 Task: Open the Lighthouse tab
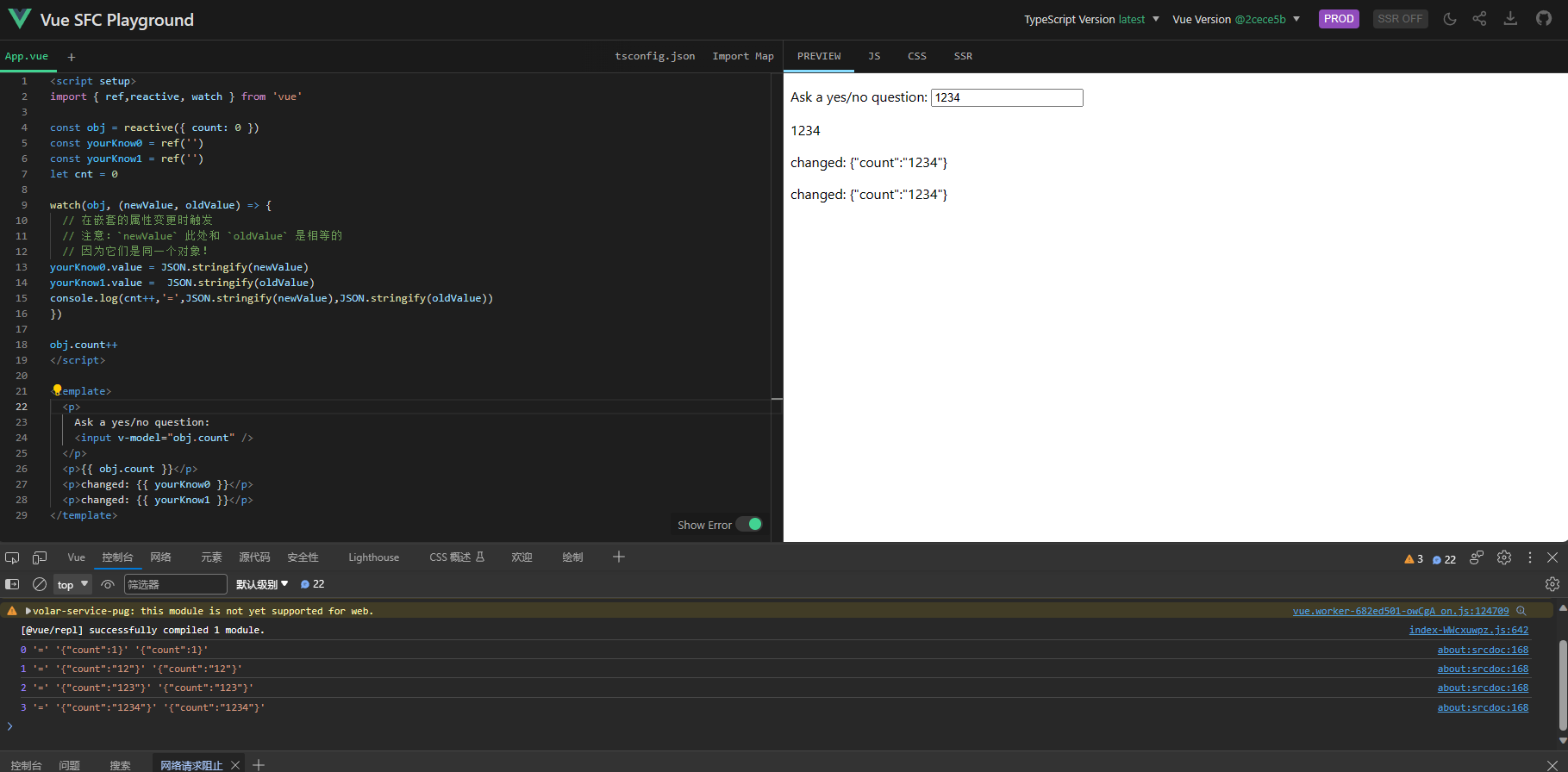(373, 557)
